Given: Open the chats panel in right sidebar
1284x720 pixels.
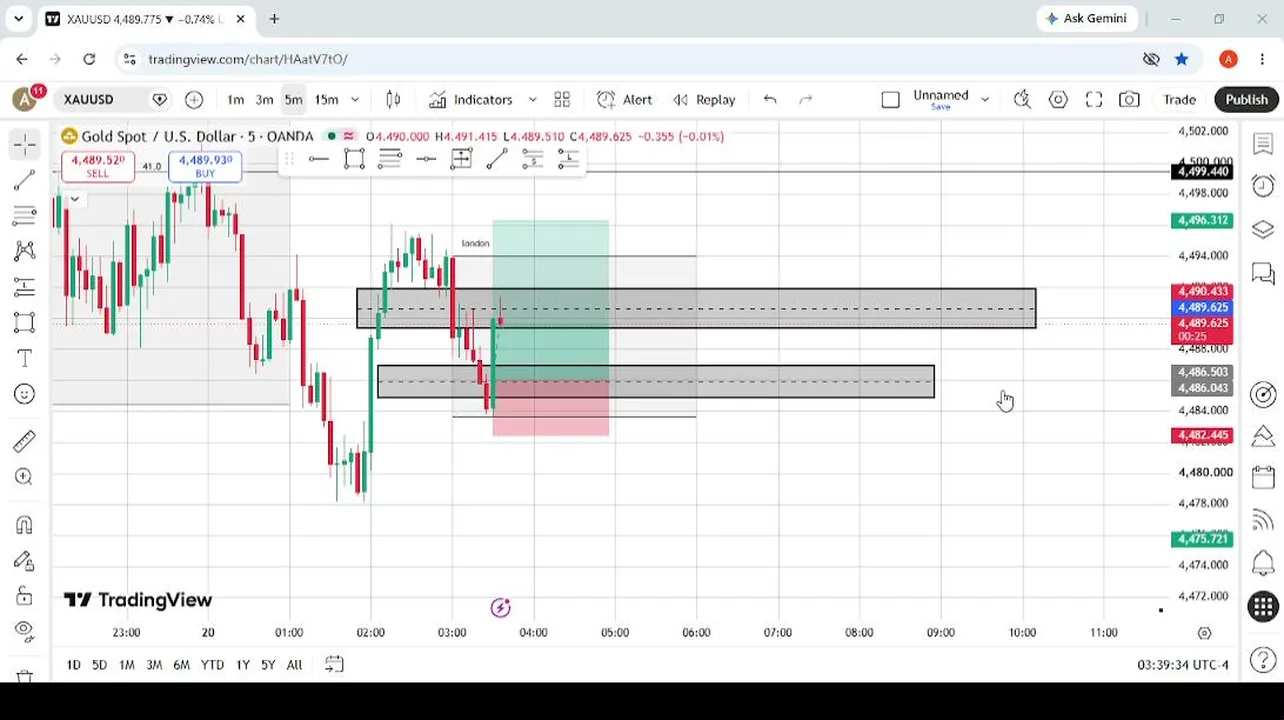Looking at the screenshot, I should pyautogui.click(x=1263, y=272).
